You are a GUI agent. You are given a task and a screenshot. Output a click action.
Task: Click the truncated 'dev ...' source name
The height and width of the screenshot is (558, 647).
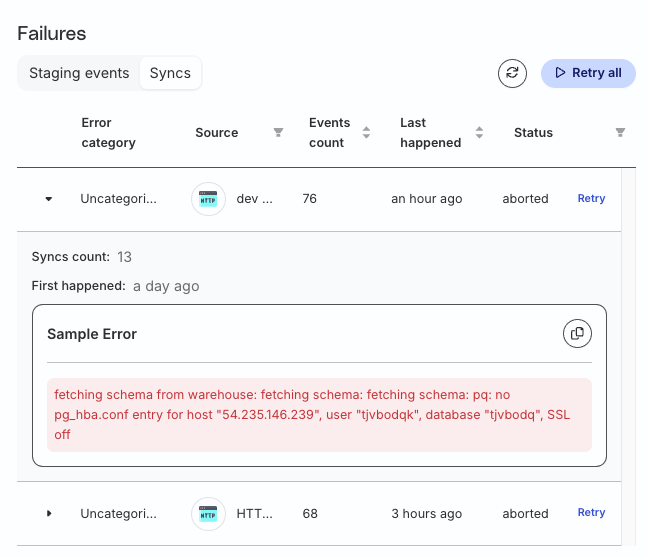pyautogui.click(x=255, y=199)
